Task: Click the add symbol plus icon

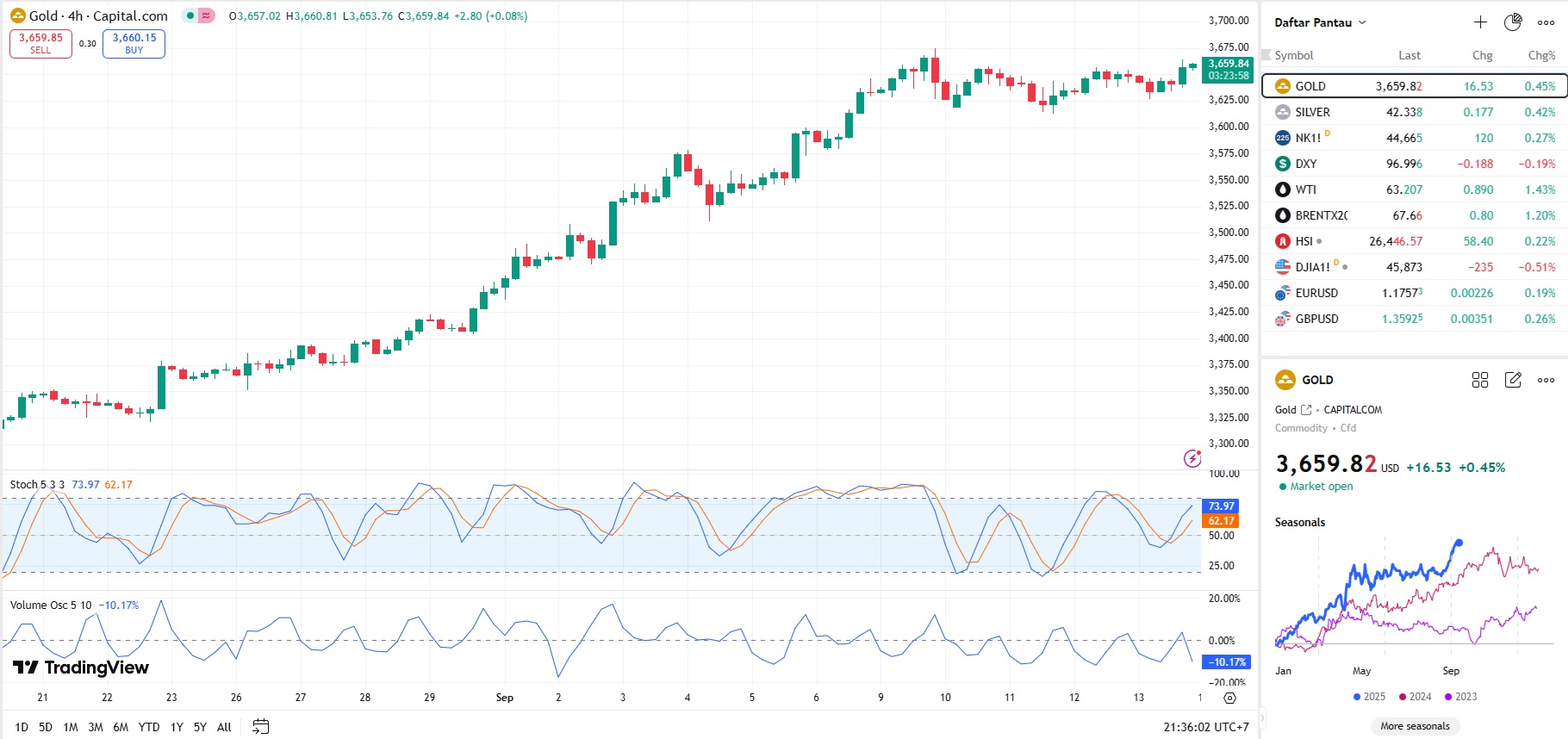Action: click(1480, 22)
